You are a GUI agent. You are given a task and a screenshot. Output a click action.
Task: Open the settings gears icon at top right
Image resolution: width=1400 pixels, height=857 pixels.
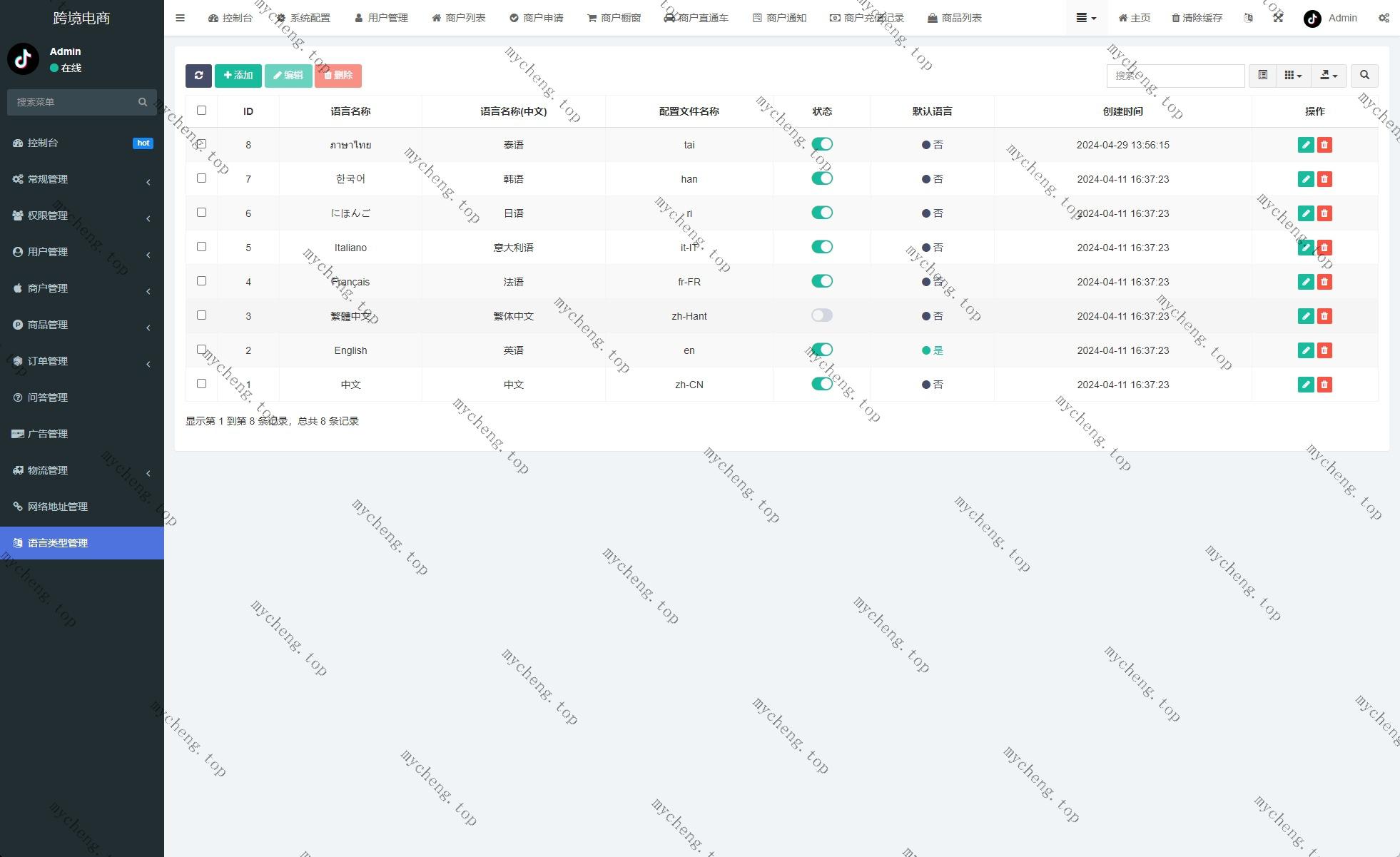(1384, 18)
